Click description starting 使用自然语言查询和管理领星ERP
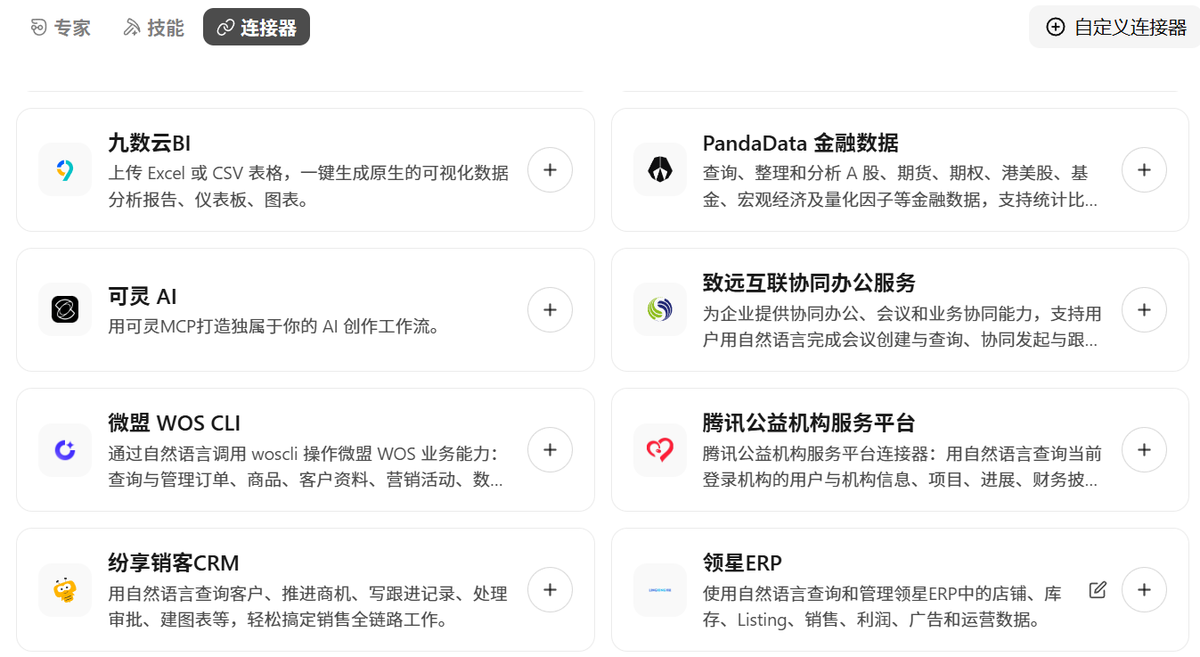The height and width of the screenshot is (657, 1200). (x=882, y=606)
